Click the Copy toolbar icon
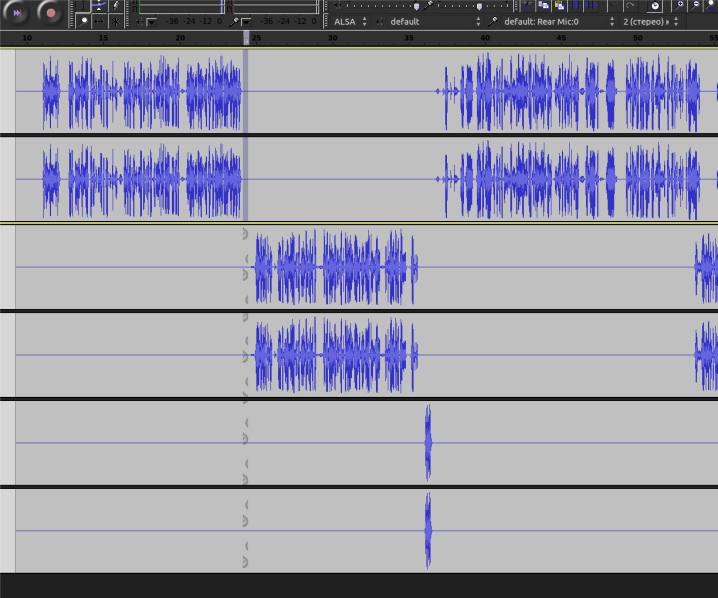This screenshot has width=718, height=598. coord(544,5)
